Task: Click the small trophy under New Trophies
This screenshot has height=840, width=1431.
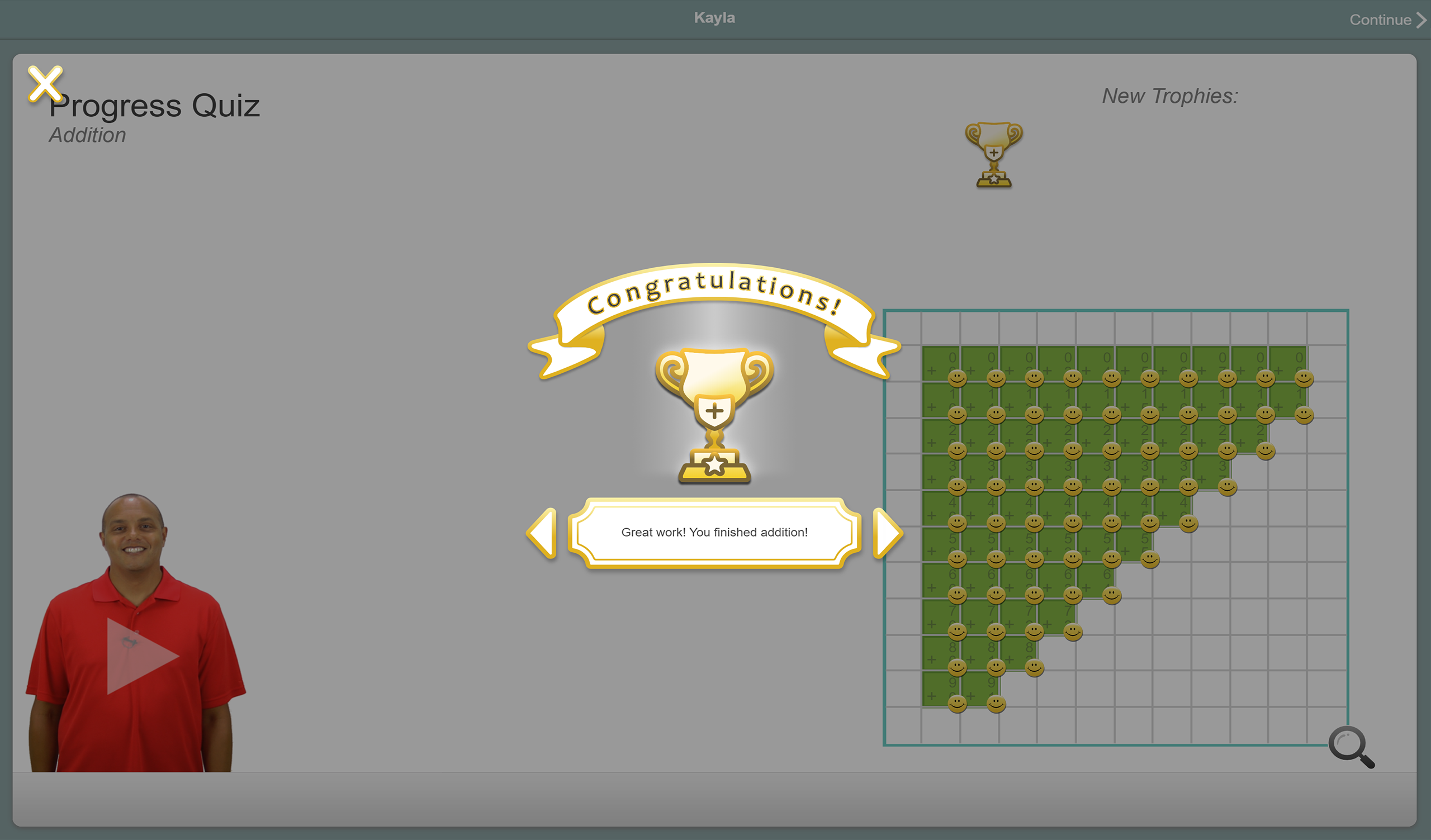Action: pos(994,154)
